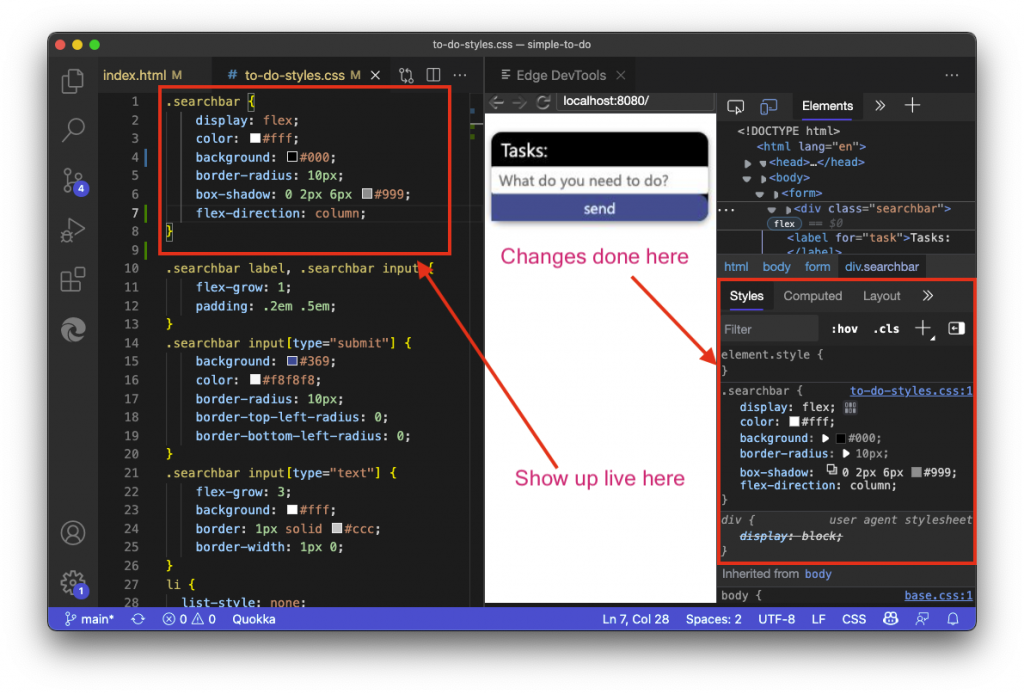The image size is (1024, 694).
Task: Go back in the DevTools browser
Action: pyautogui.click(x=497, y=102)
